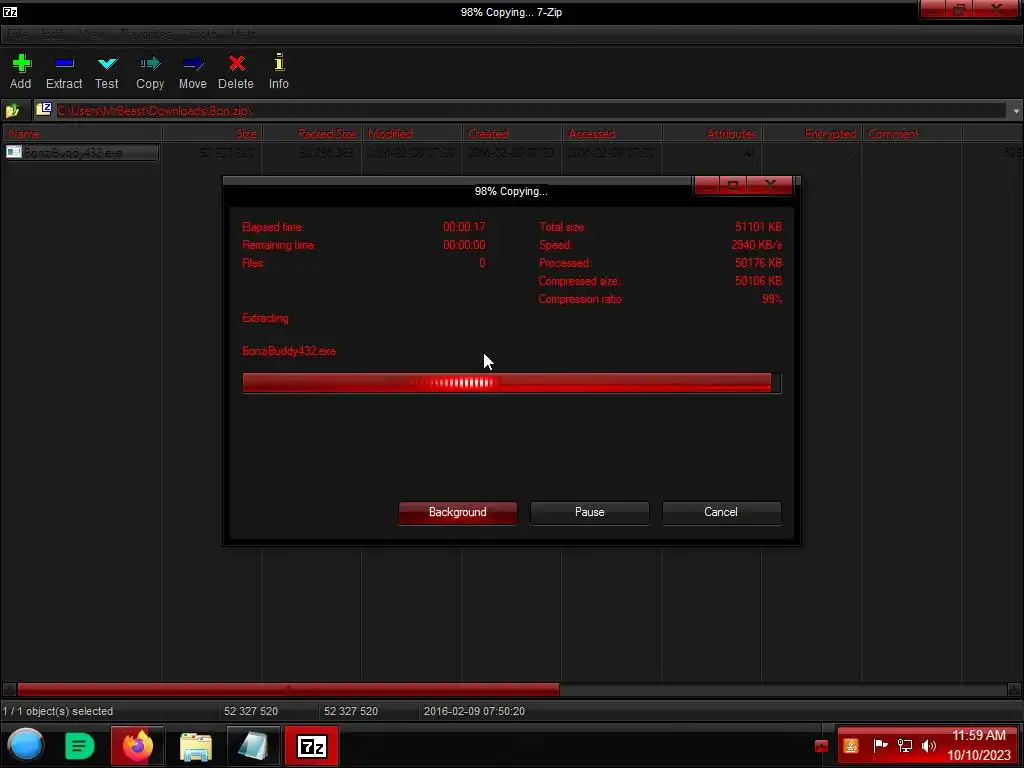This screenshot has height=768, width=1024.
Task: Pause the copying operation
Action: point(590,513)
